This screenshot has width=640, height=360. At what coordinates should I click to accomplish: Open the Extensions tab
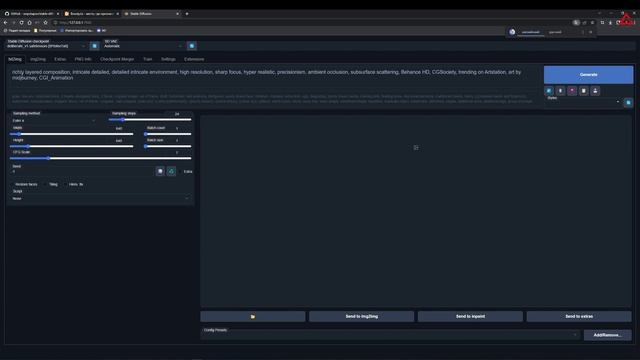pos(194,59)
